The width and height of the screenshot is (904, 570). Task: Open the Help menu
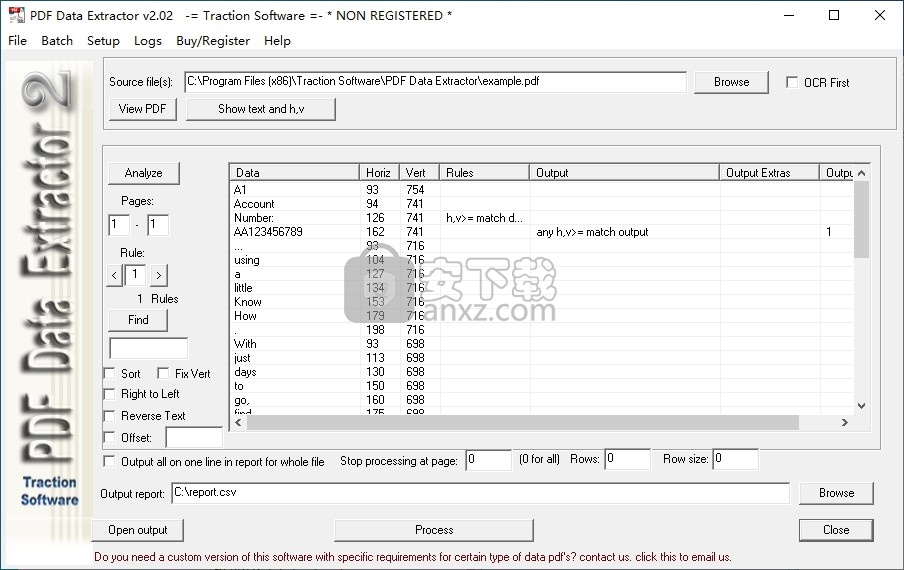point(277,41)
